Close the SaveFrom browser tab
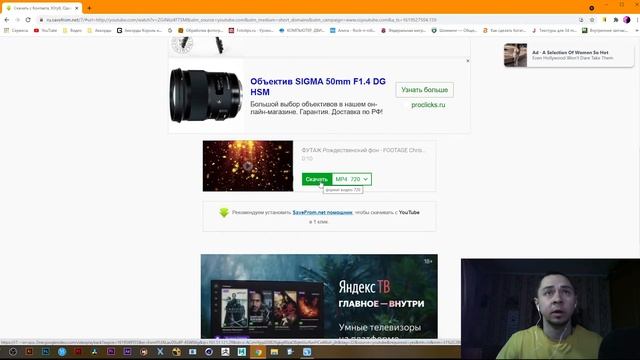This screenshot has width=640, height=360. click(76, 8)
